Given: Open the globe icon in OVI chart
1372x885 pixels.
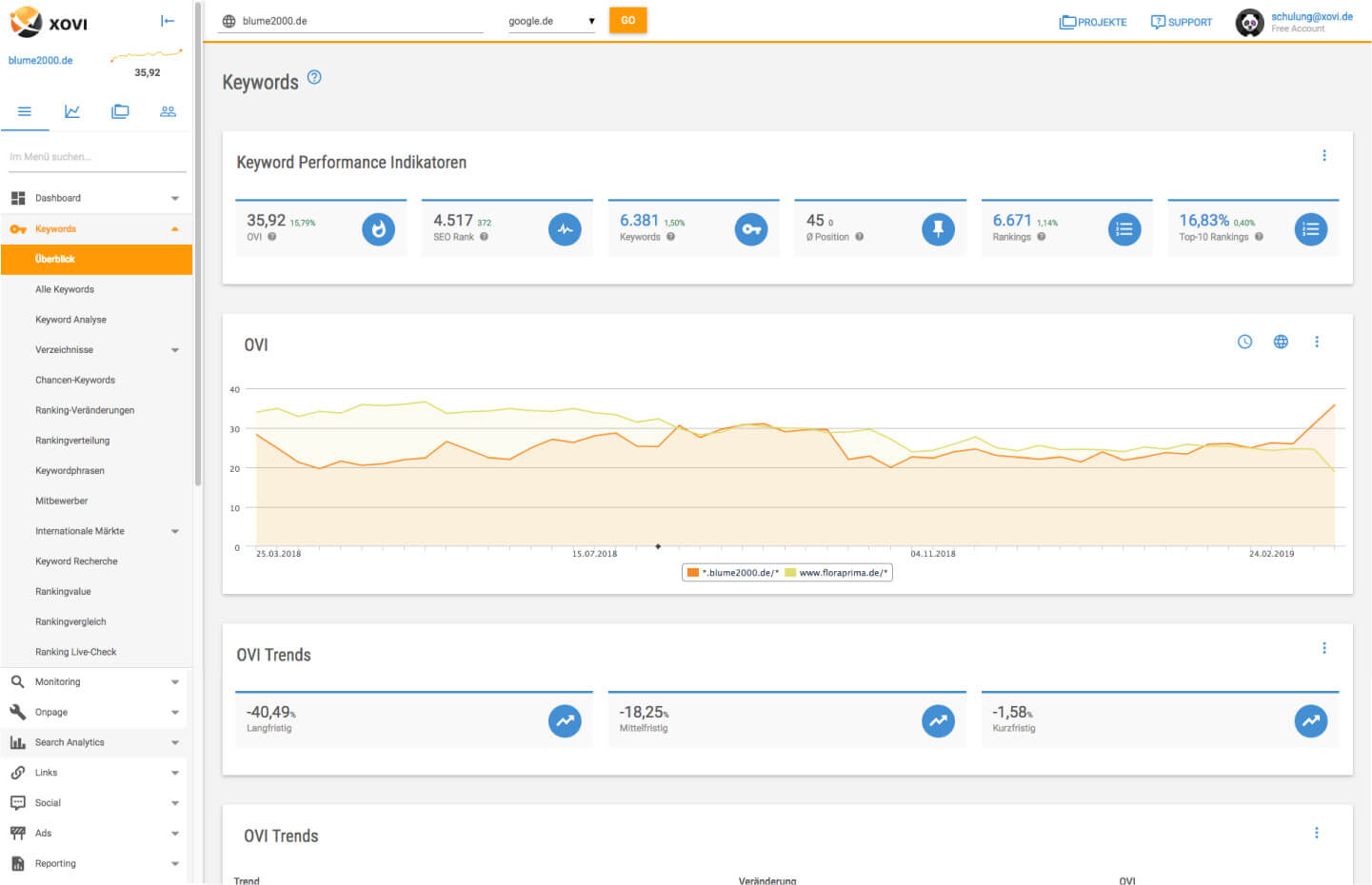Looking at the screenshot, I should [1281, 342].
